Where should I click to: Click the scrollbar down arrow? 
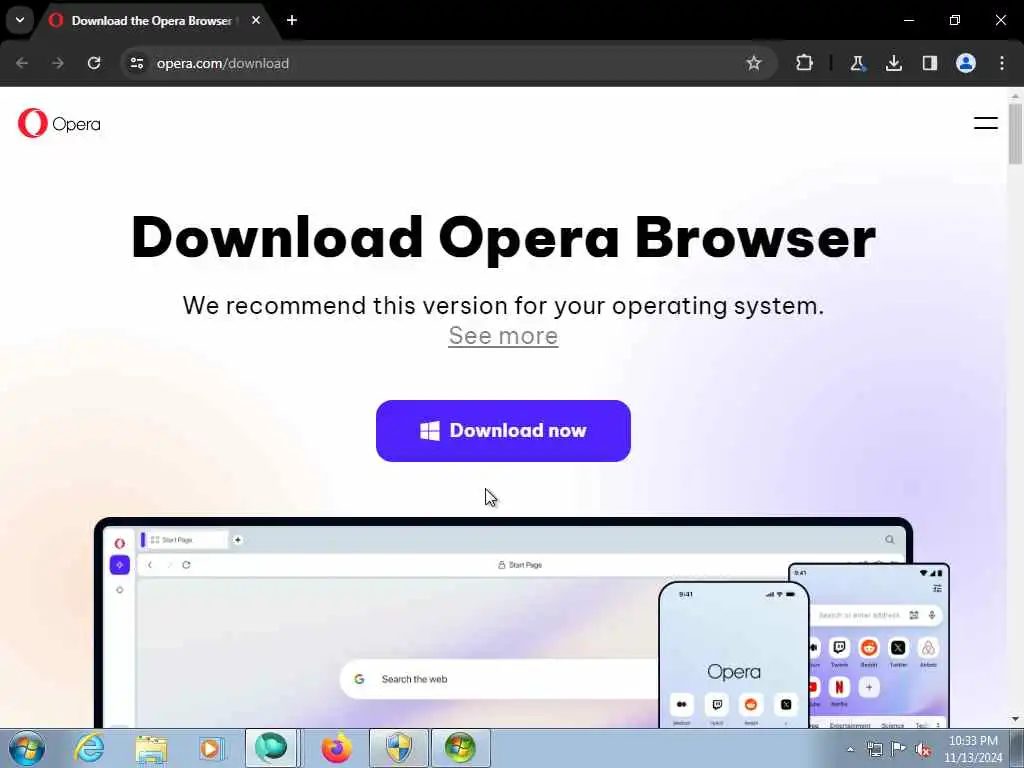tap(1015, 720)
